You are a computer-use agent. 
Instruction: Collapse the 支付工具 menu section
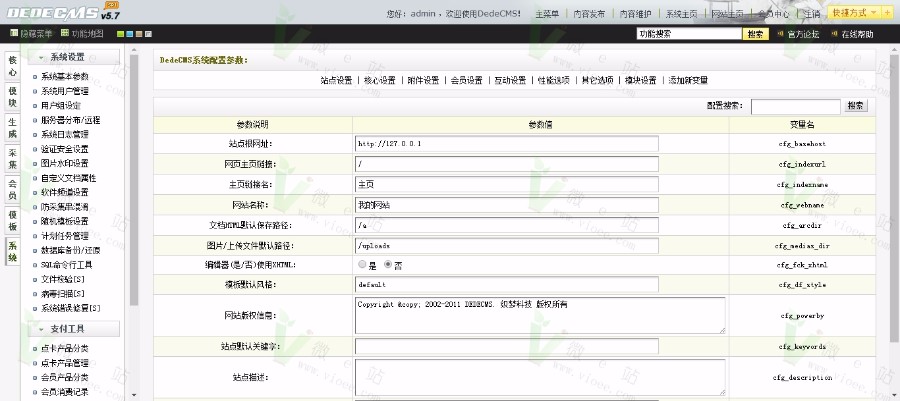coord(73,329)
